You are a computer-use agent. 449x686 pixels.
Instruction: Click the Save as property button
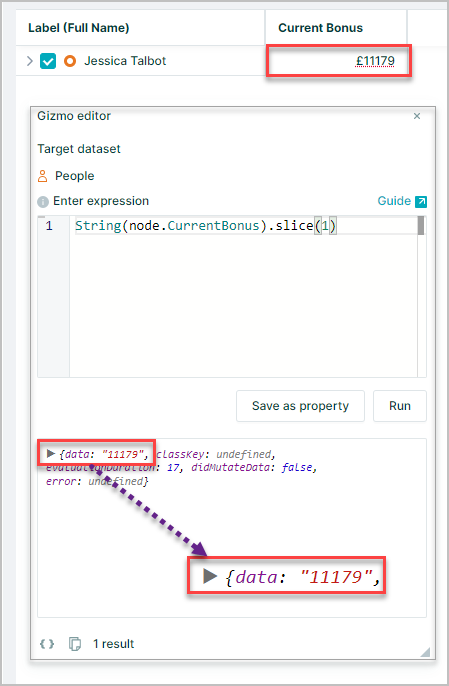[300, 406]
